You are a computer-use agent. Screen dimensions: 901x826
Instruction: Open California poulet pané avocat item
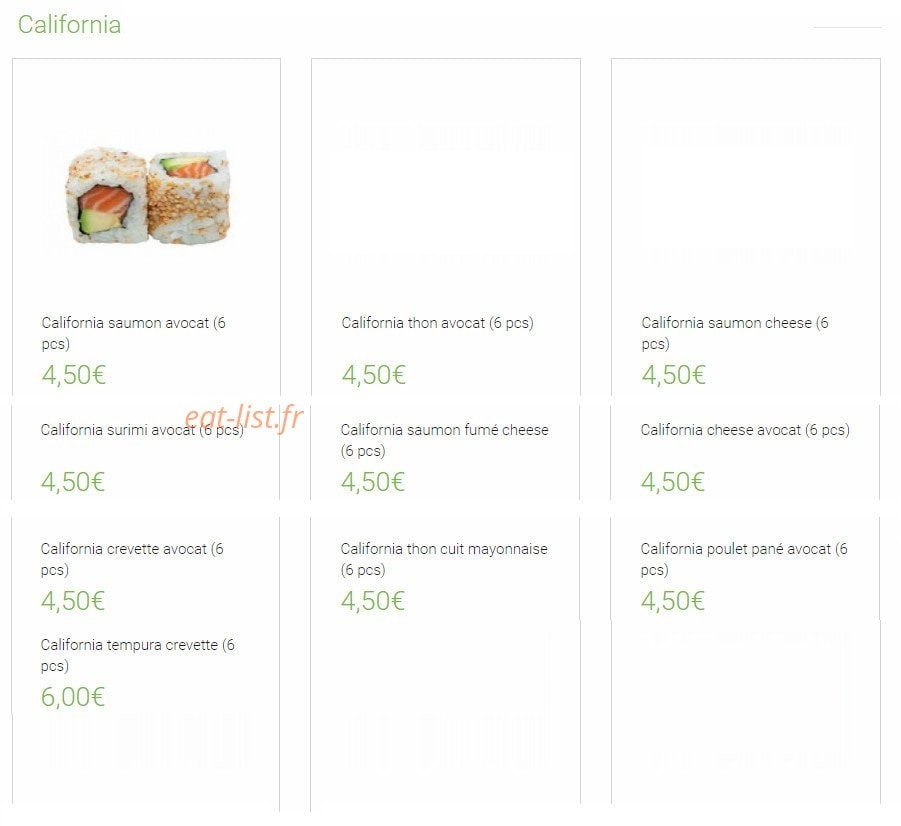744,559
